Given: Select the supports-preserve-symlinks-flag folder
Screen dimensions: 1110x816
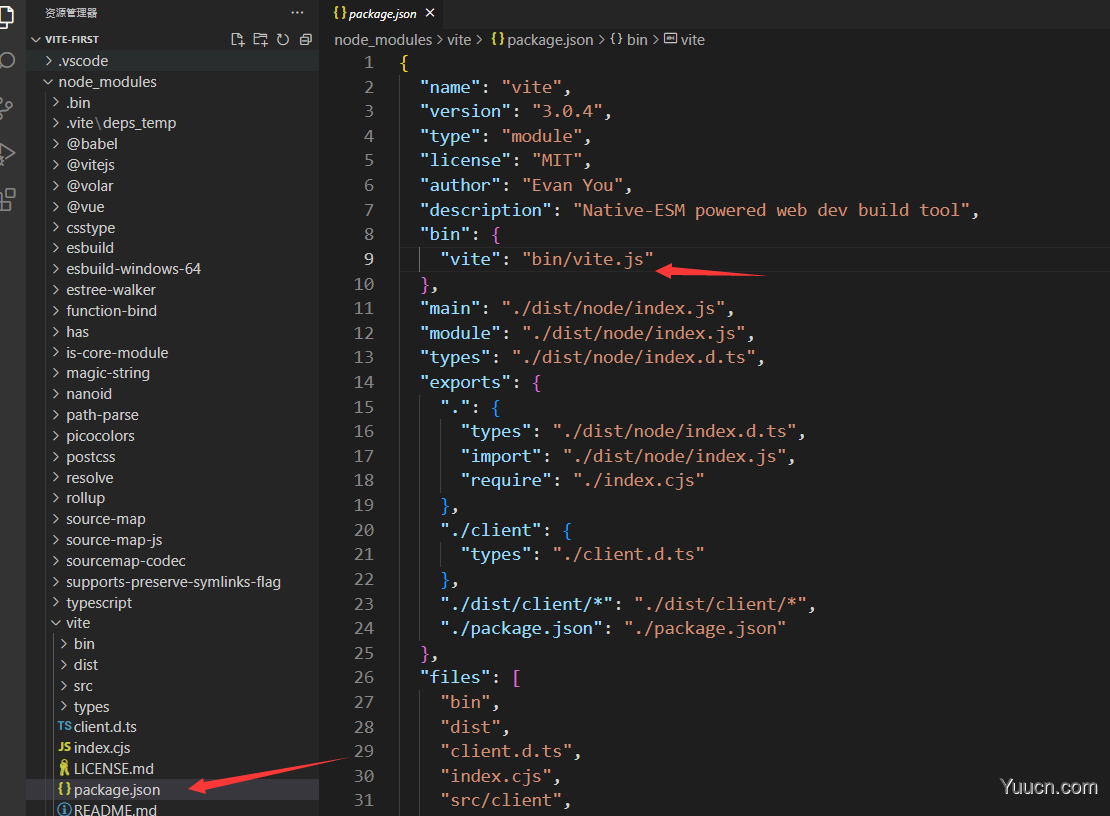Looking at the screenshot, I should coord(173,582).
